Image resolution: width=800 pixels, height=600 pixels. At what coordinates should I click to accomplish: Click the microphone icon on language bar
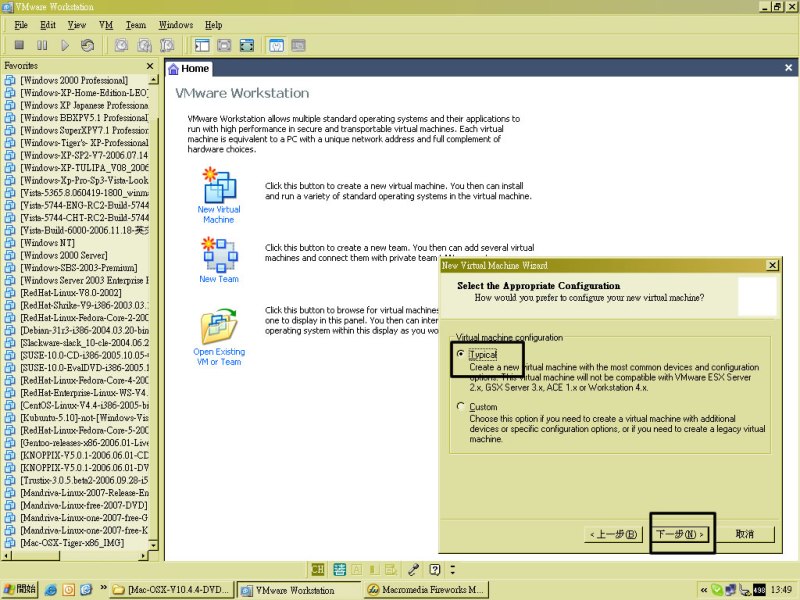coord(413,569)
